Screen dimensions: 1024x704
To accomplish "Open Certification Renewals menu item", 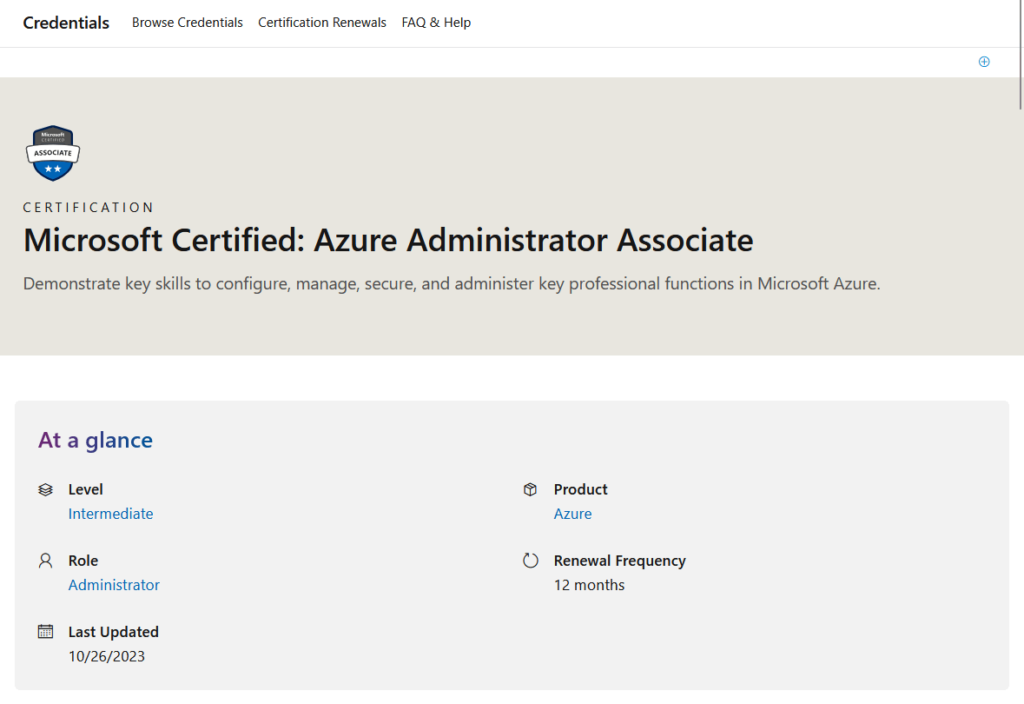I will [x=322, y=22].
